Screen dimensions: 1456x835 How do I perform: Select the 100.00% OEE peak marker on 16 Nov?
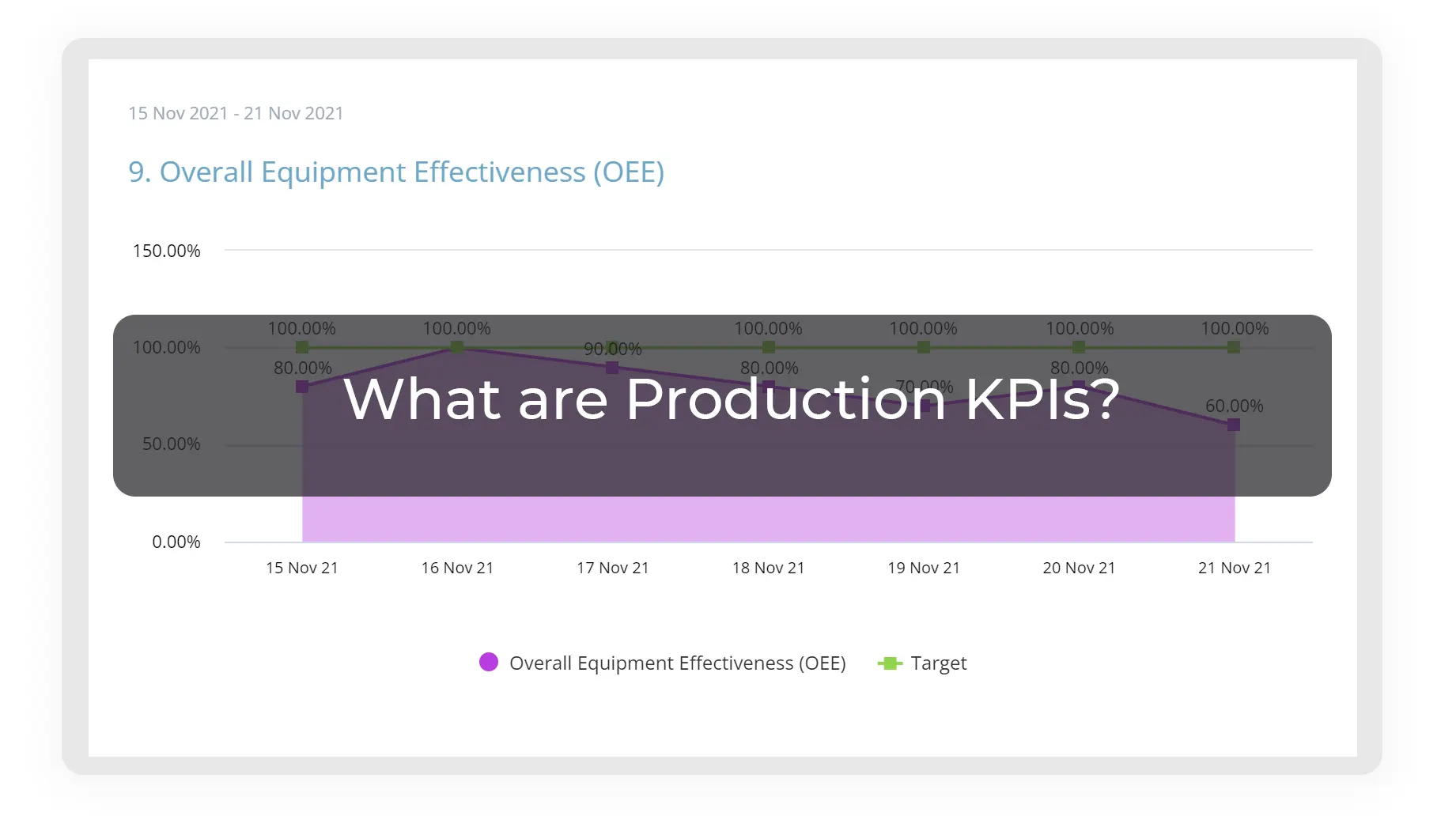coord(457,346)
